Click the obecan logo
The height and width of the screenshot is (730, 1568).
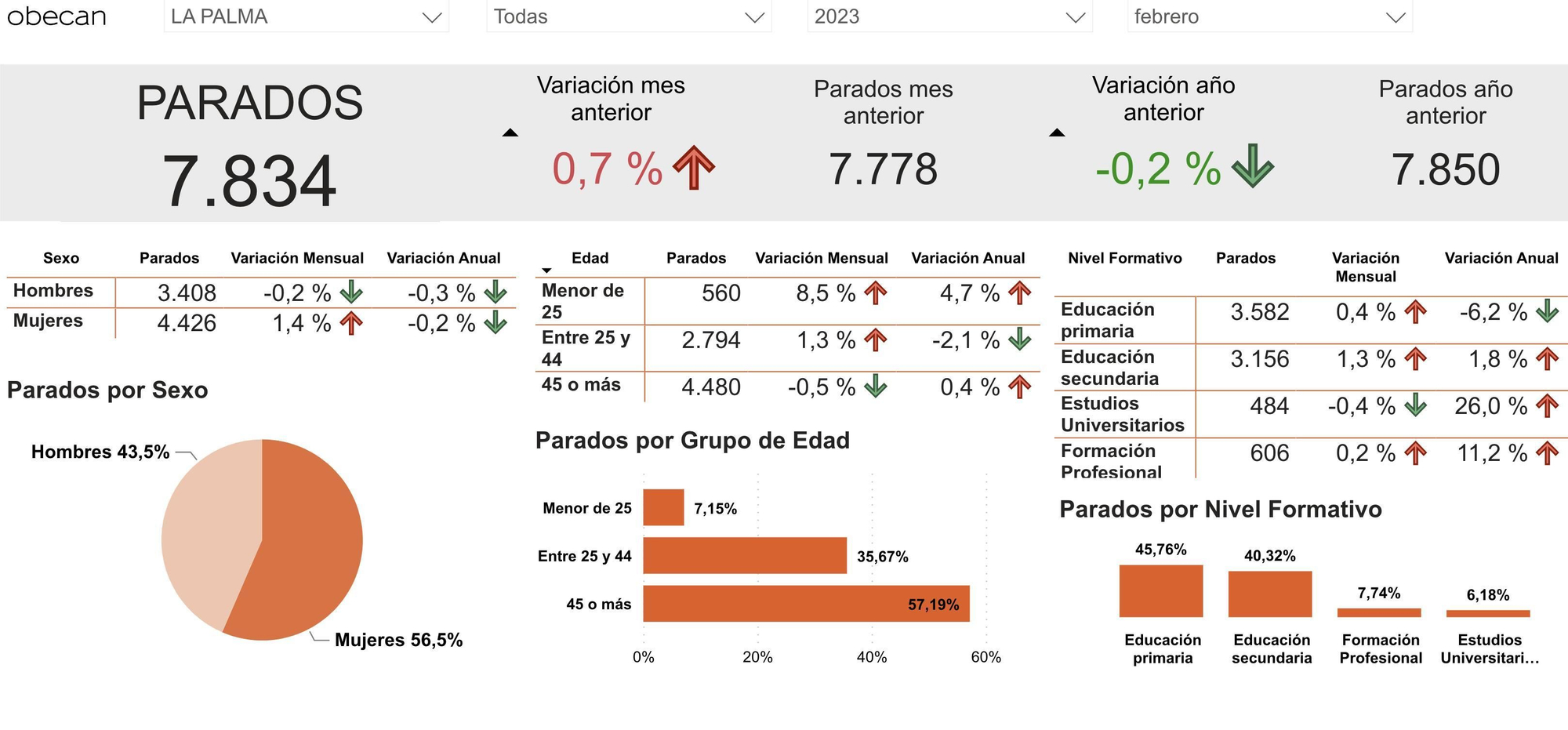[x=55, y=16]
